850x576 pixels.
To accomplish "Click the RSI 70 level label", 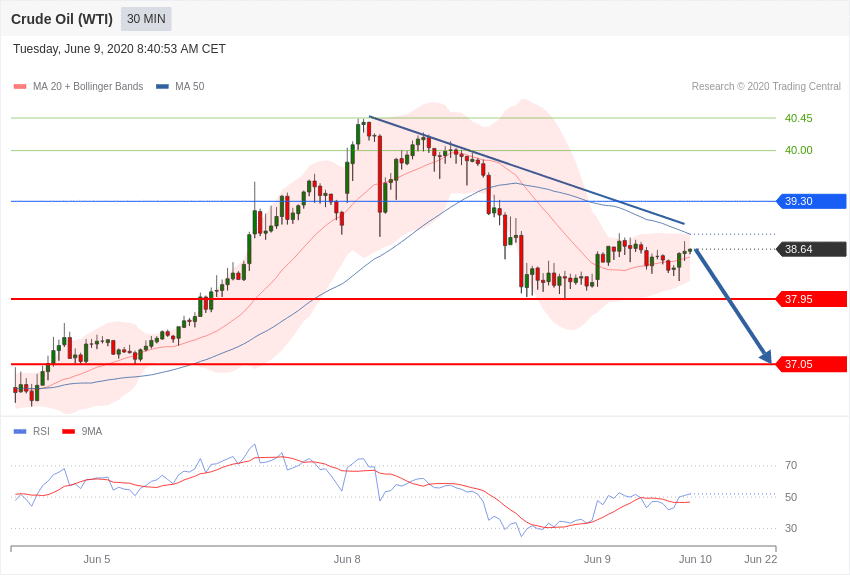I will tap(791, 465).
